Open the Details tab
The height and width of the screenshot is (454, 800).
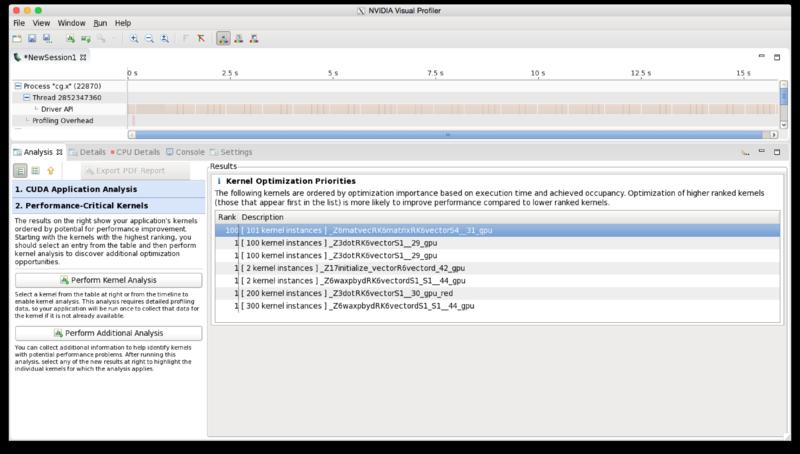(87, 152)
